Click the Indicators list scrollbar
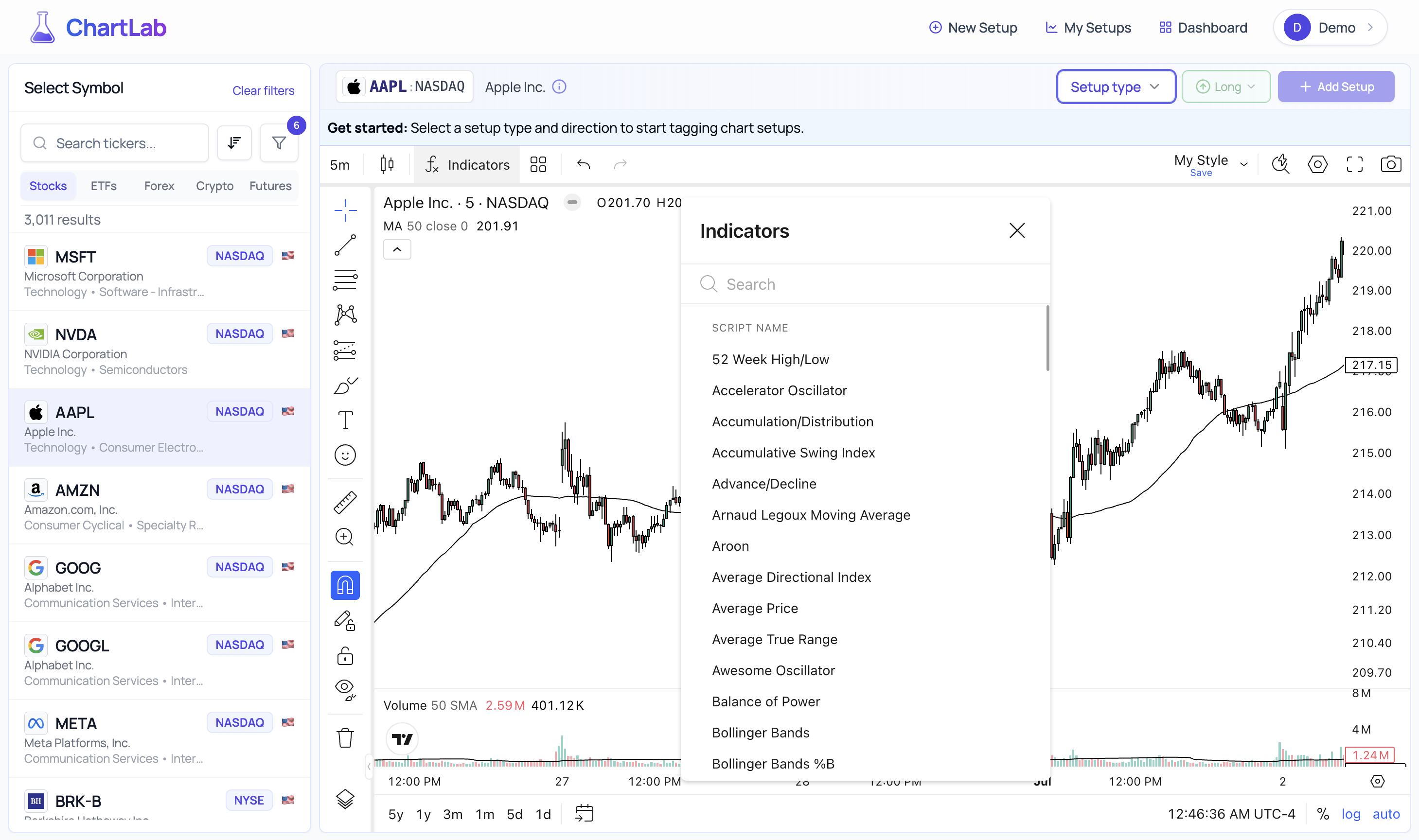The image size is (1419, 840). click(1047, 338)
